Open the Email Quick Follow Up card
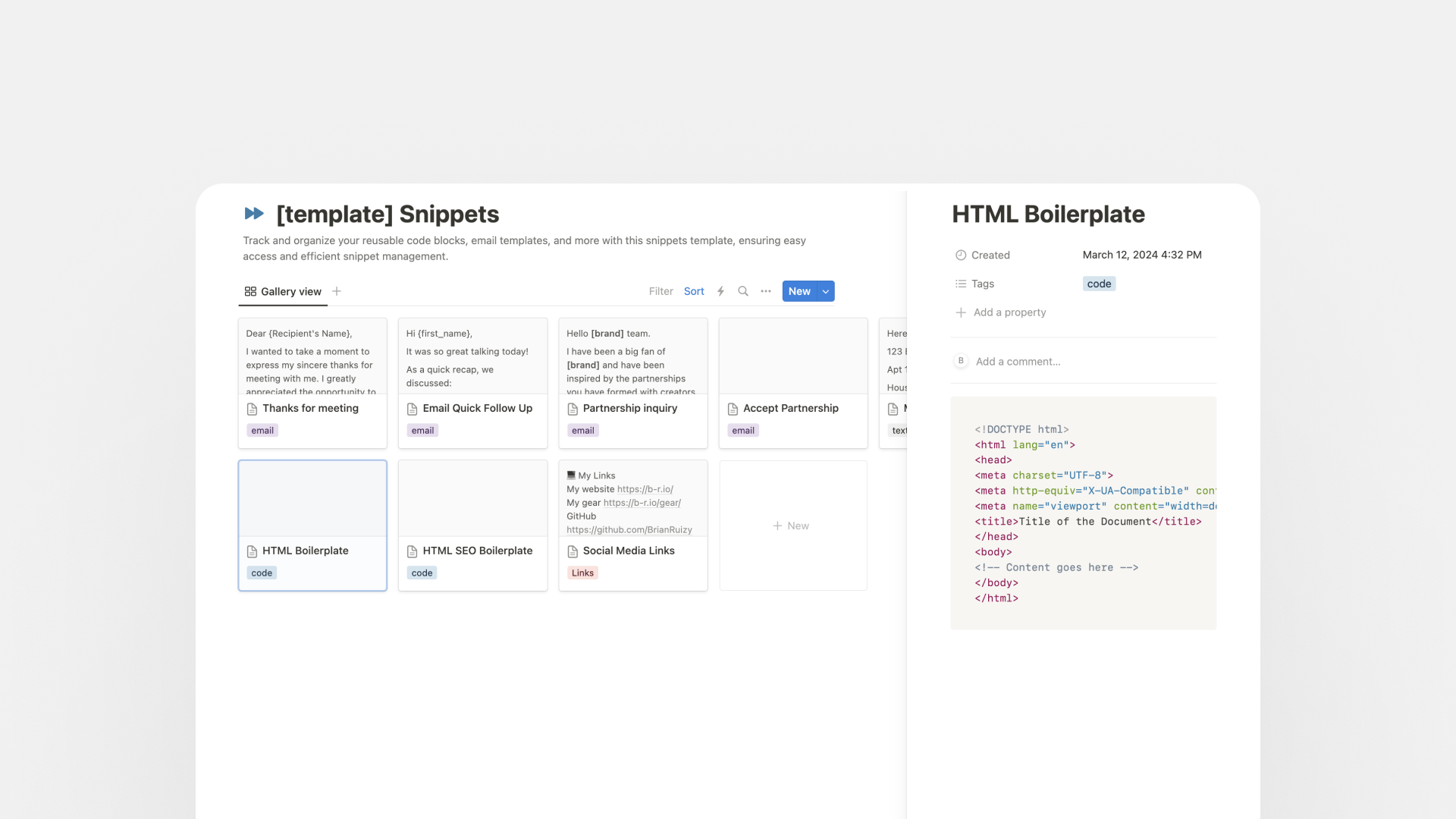1456x819 pixels. [x=472, y=383]
